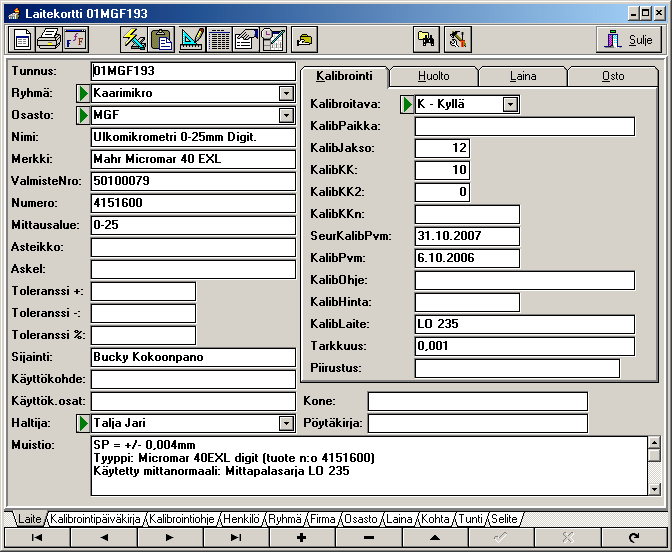672x552 pixels.
Task: Open the tools settings icon
Action: coord(458,39)
